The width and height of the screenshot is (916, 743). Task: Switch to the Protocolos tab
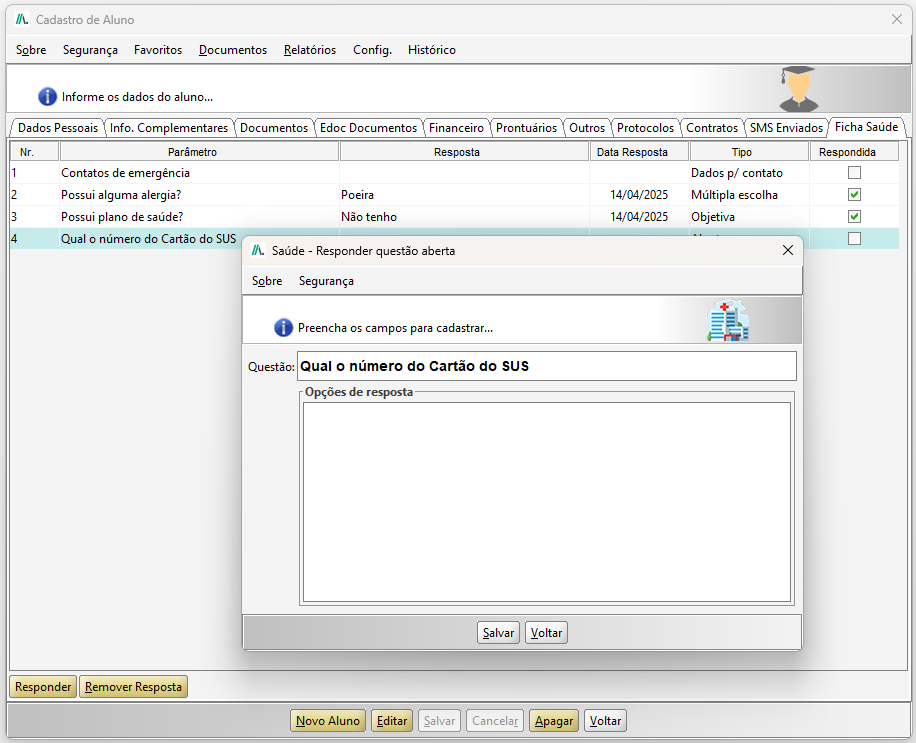click(x=645, y=128)
